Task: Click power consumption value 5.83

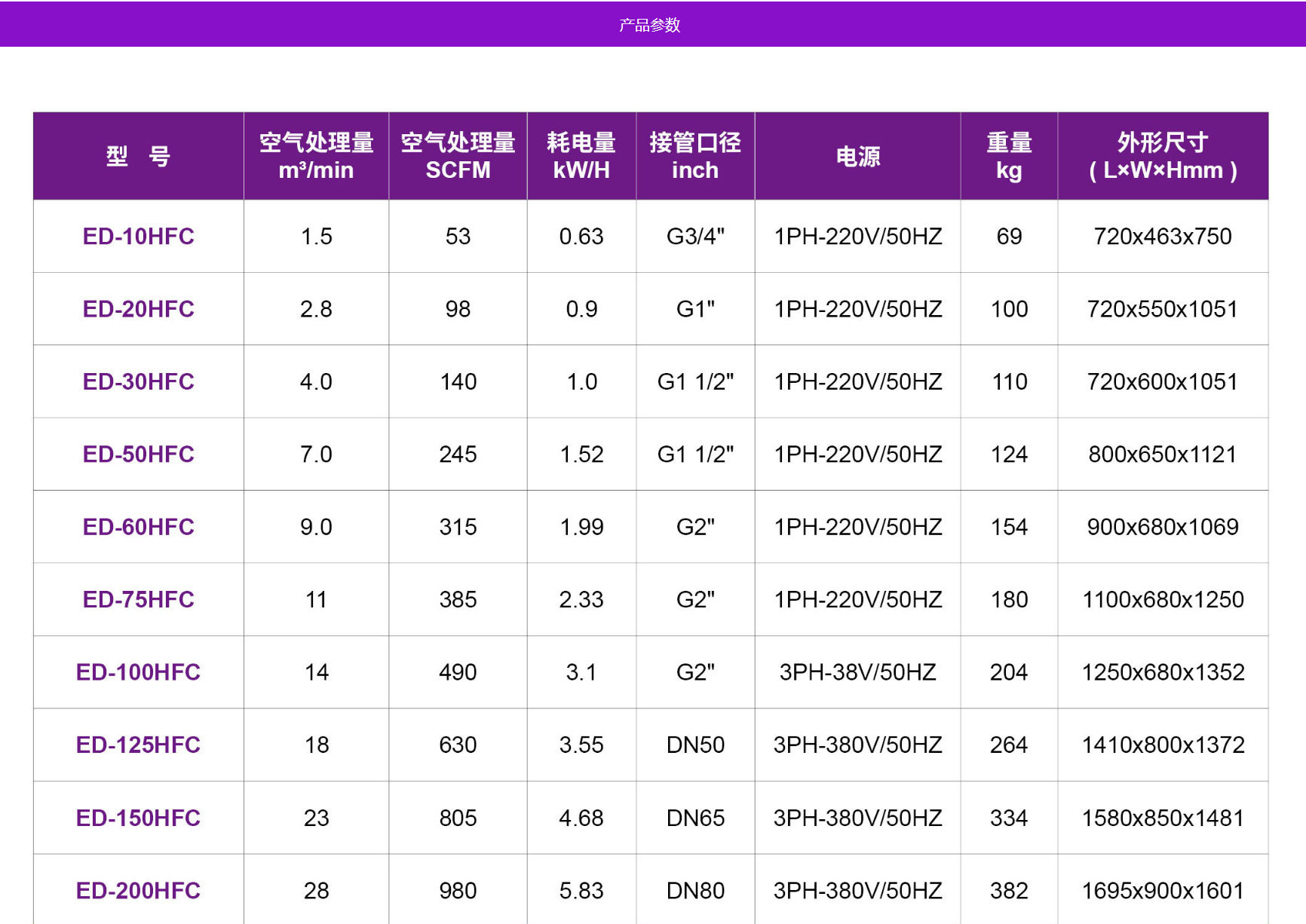Action: (x=581, y=891)
